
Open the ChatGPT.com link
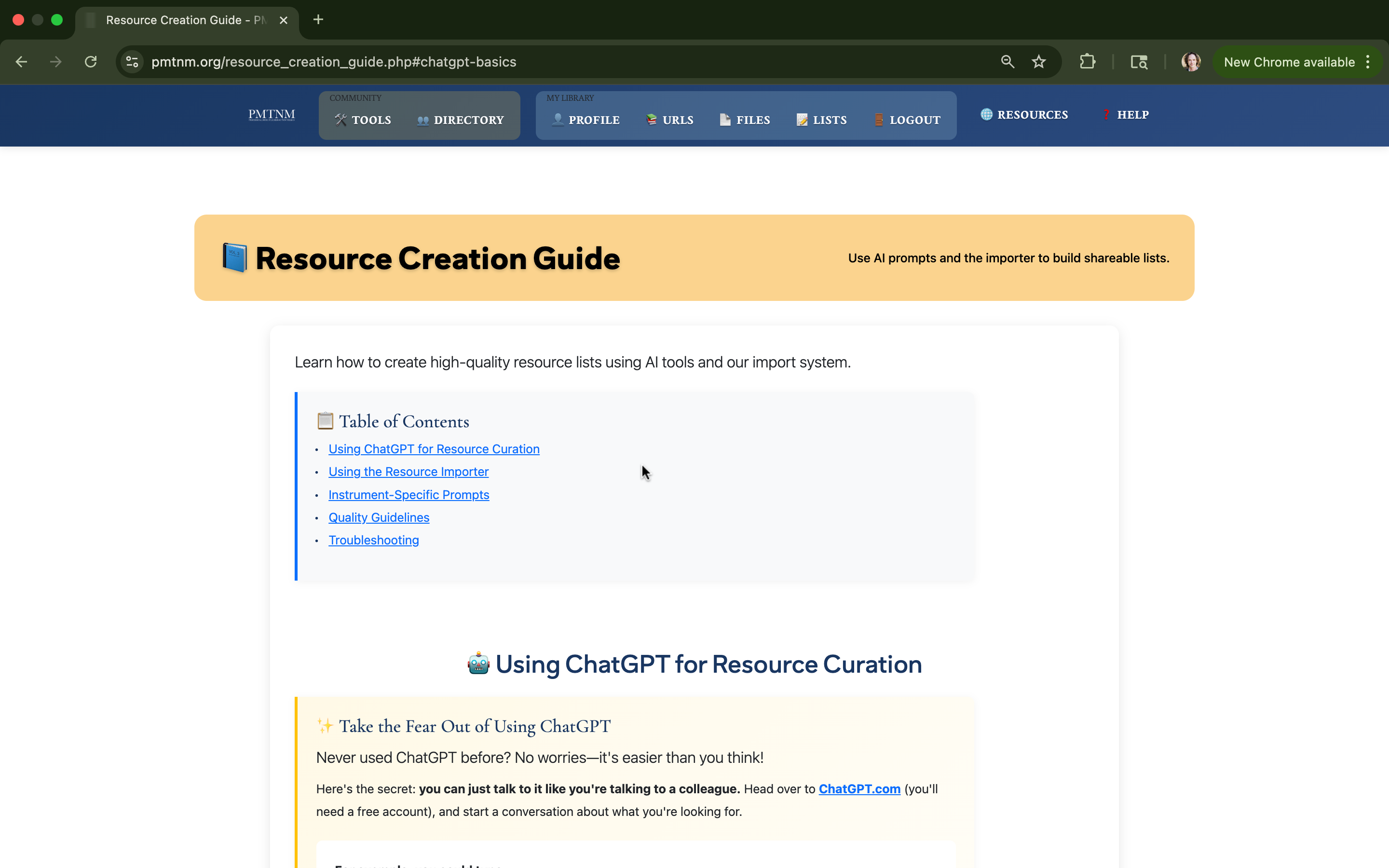[859, 789]
